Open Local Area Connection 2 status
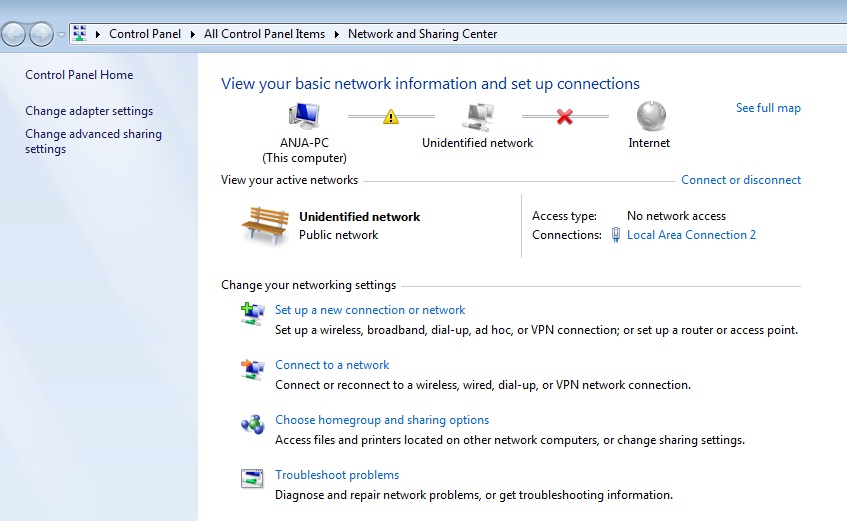847x521 pixels. [x=691, y=235]
